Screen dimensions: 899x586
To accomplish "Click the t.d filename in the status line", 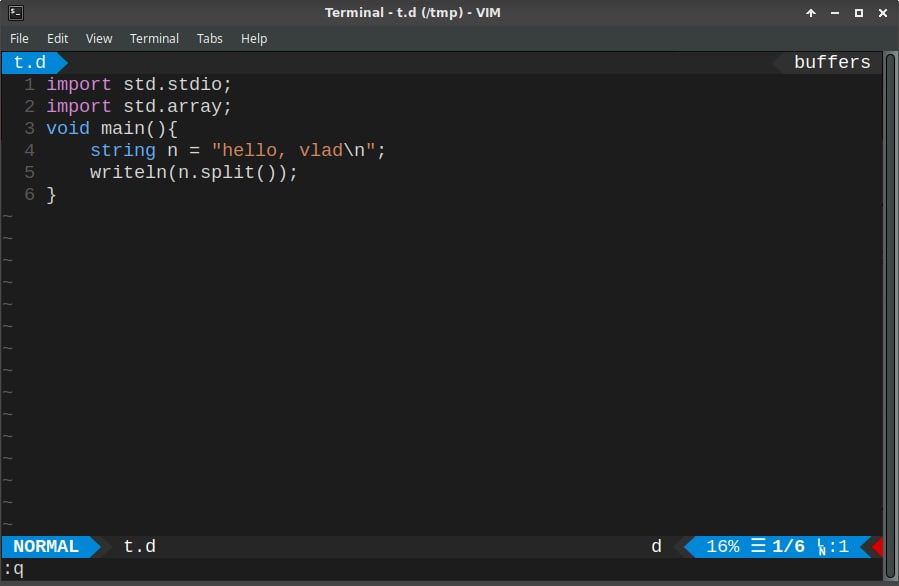I will (x=139, y=546).
